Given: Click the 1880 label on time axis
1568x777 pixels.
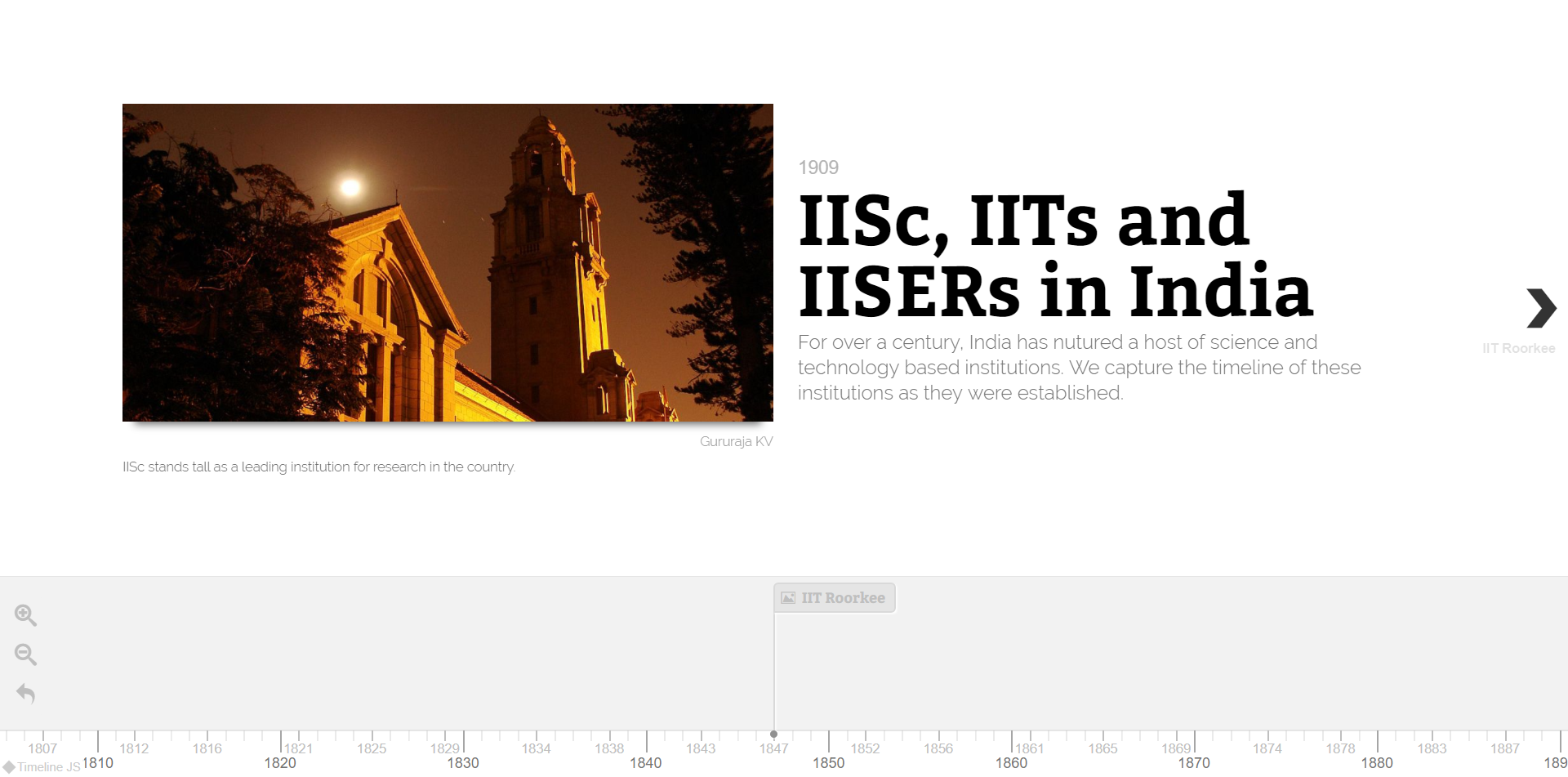Looking at the screenshot, I should tap(1377, 762).
